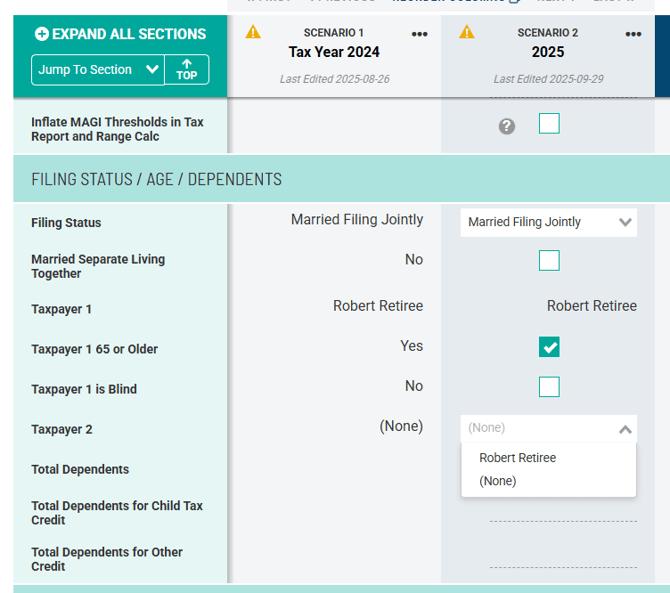Screen dimensions: 670x593
Task: Open Scenario 2 three-dot options menu
Action: [x=633, y=34]
